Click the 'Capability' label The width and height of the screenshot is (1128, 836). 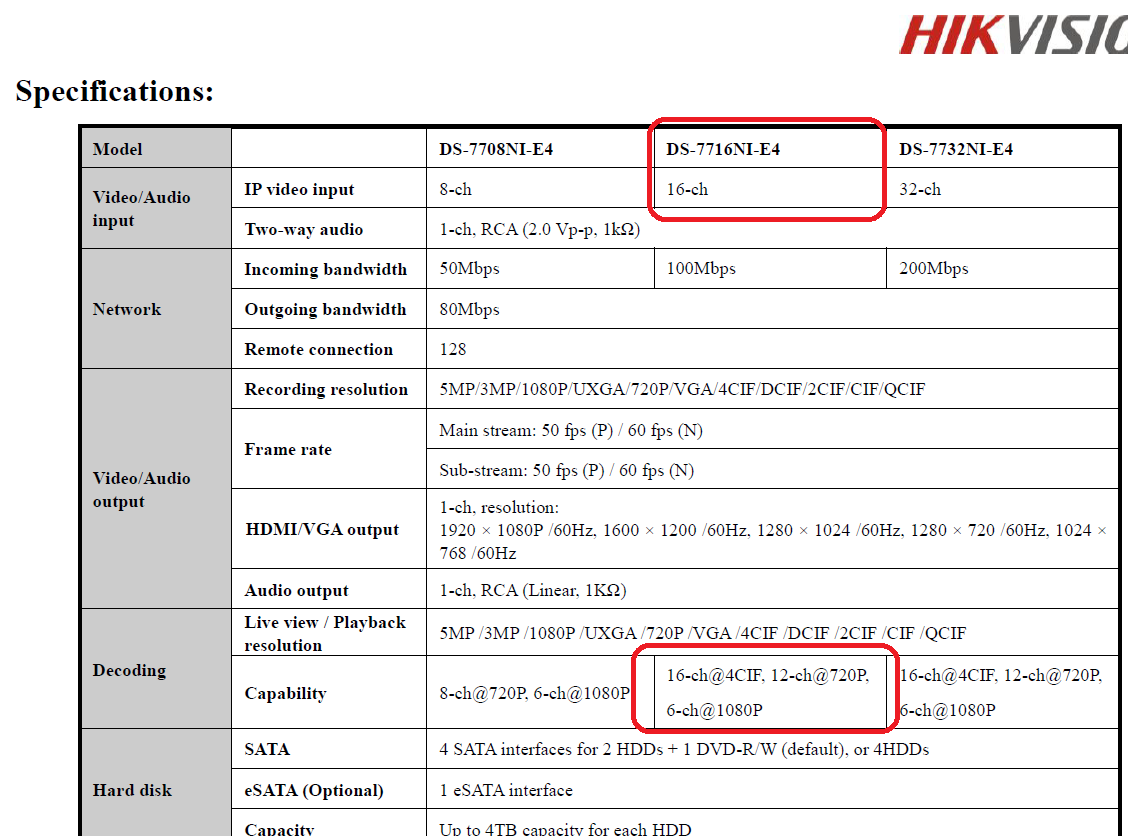tap(285, 694)
